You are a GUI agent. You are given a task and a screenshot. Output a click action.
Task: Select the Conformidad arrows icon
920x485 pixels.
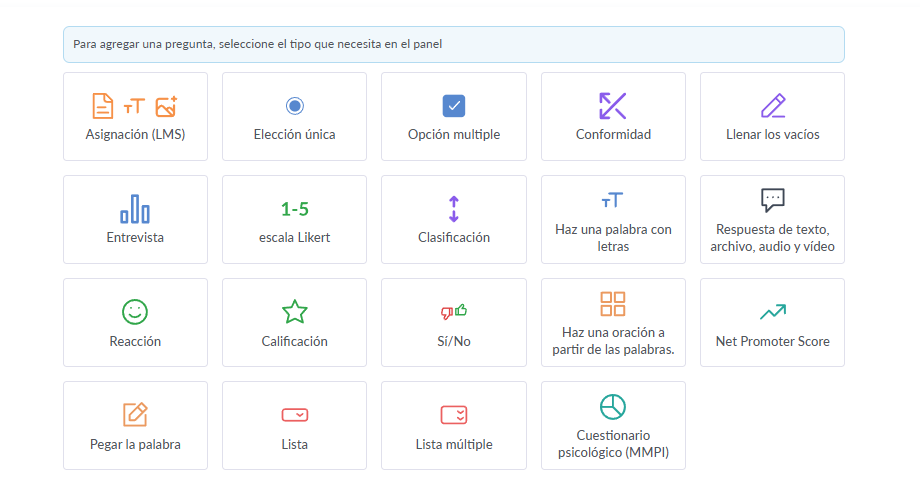pos(613,106)
